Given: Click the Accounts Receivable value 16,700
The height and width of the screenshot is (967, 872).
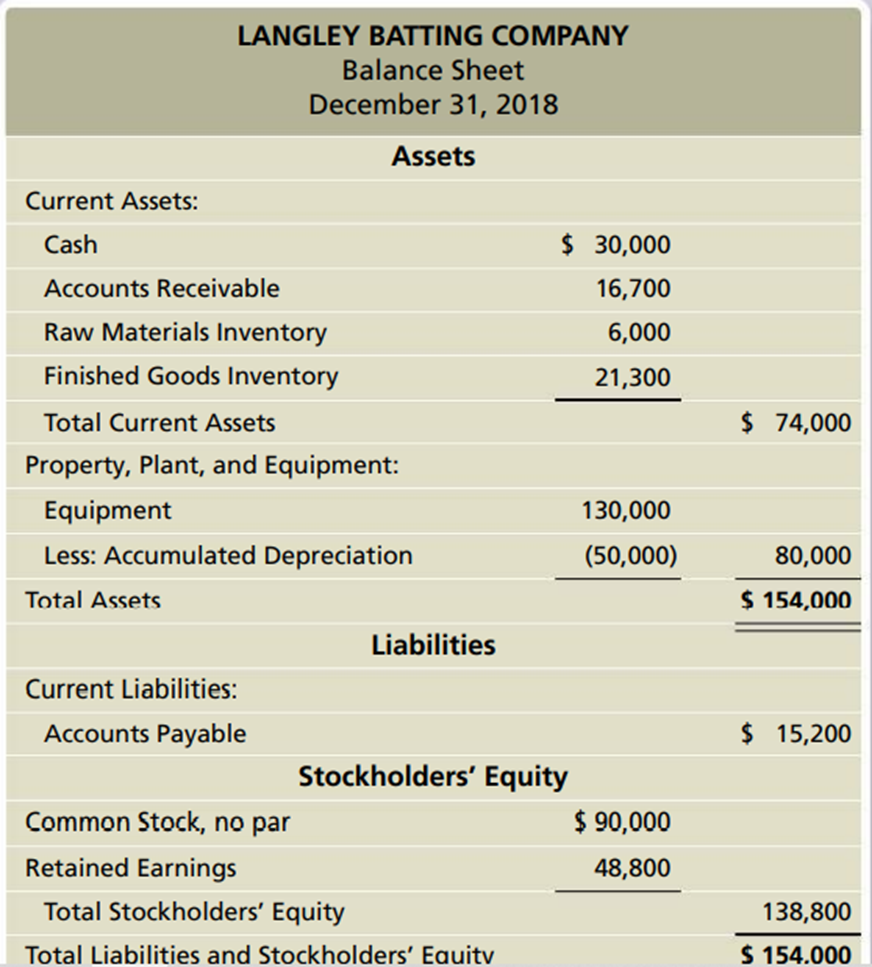Looking at the screenshot, I should (x=632, y=289).
